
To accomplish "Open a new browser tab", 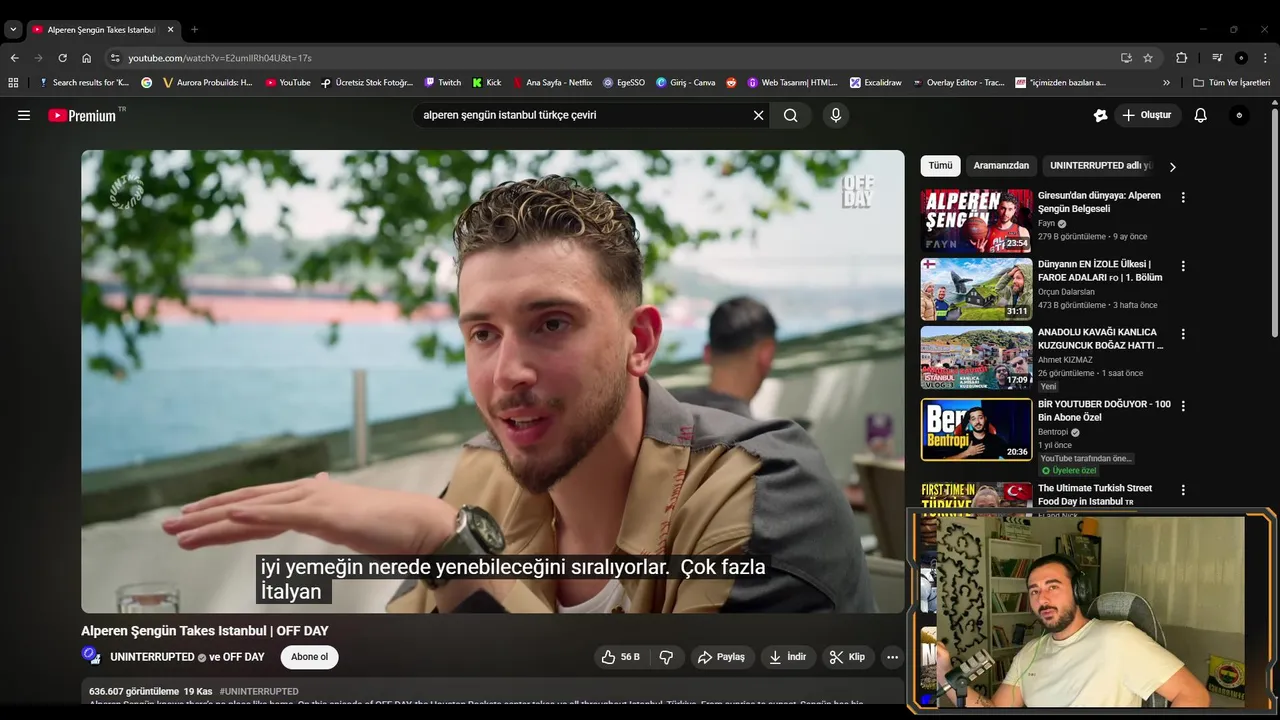I will click(194, 30).
